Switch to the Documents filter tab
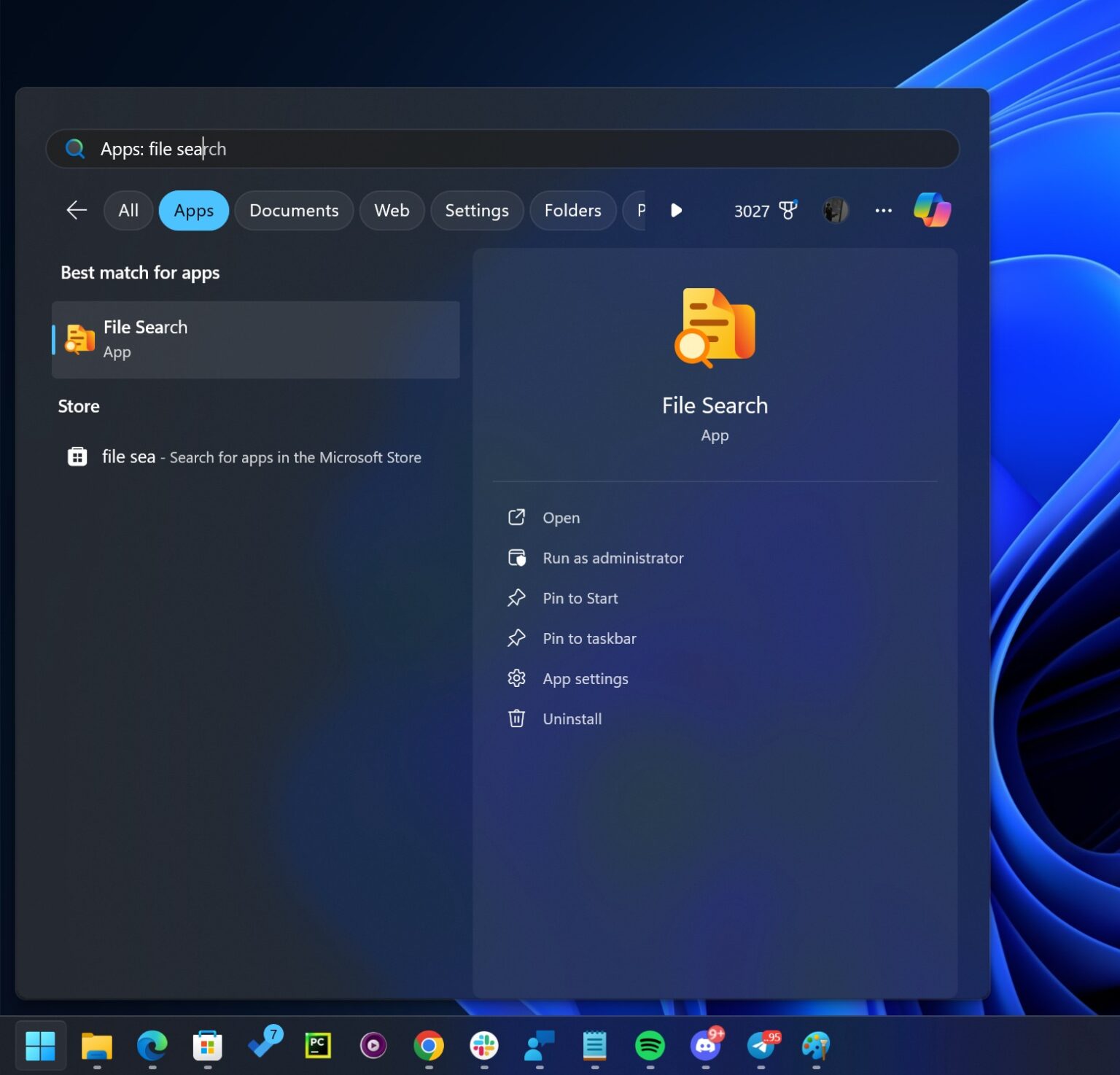This screenshot has height=1075, width=1120. click(294, 211)
